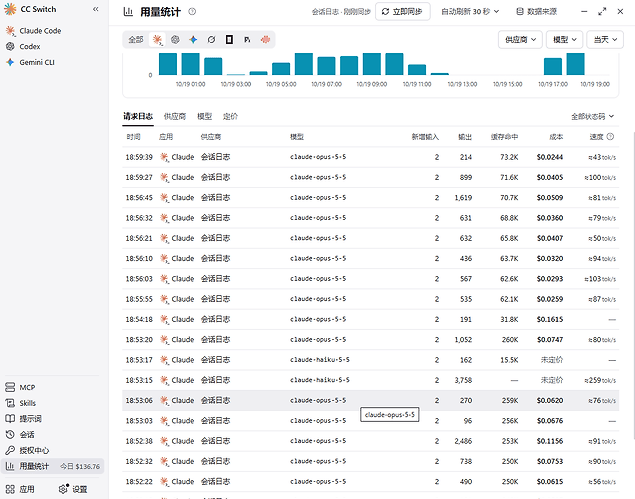
Task: Click cost $0.1615 in the 18:54:18 row
Action: (x=550, y=320)
